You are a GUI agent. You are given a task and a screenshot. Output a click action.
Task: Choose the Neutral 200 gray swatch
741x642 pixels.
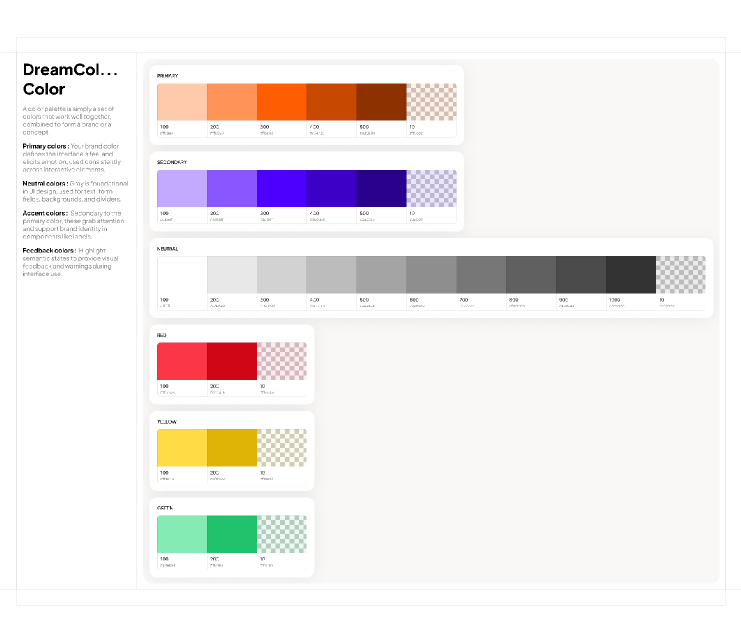pos(232,275)
